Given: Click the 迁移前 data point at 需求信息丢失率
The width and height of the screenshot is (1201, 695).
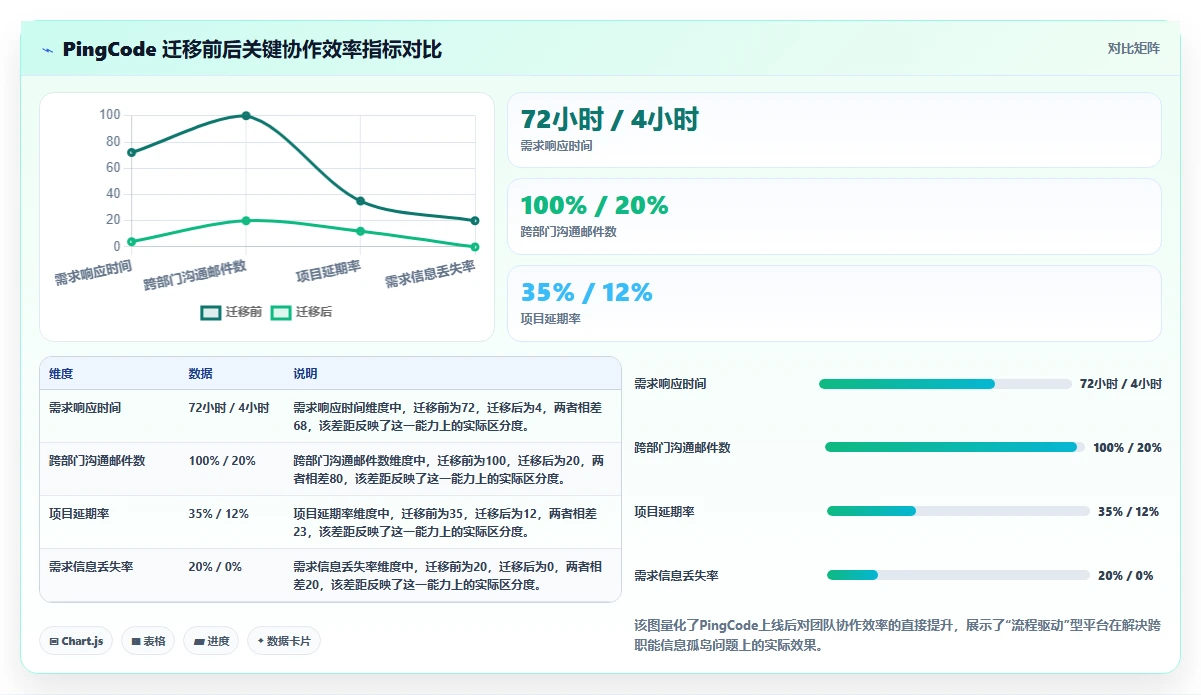Looking at the screenshot, I should 475,221.
